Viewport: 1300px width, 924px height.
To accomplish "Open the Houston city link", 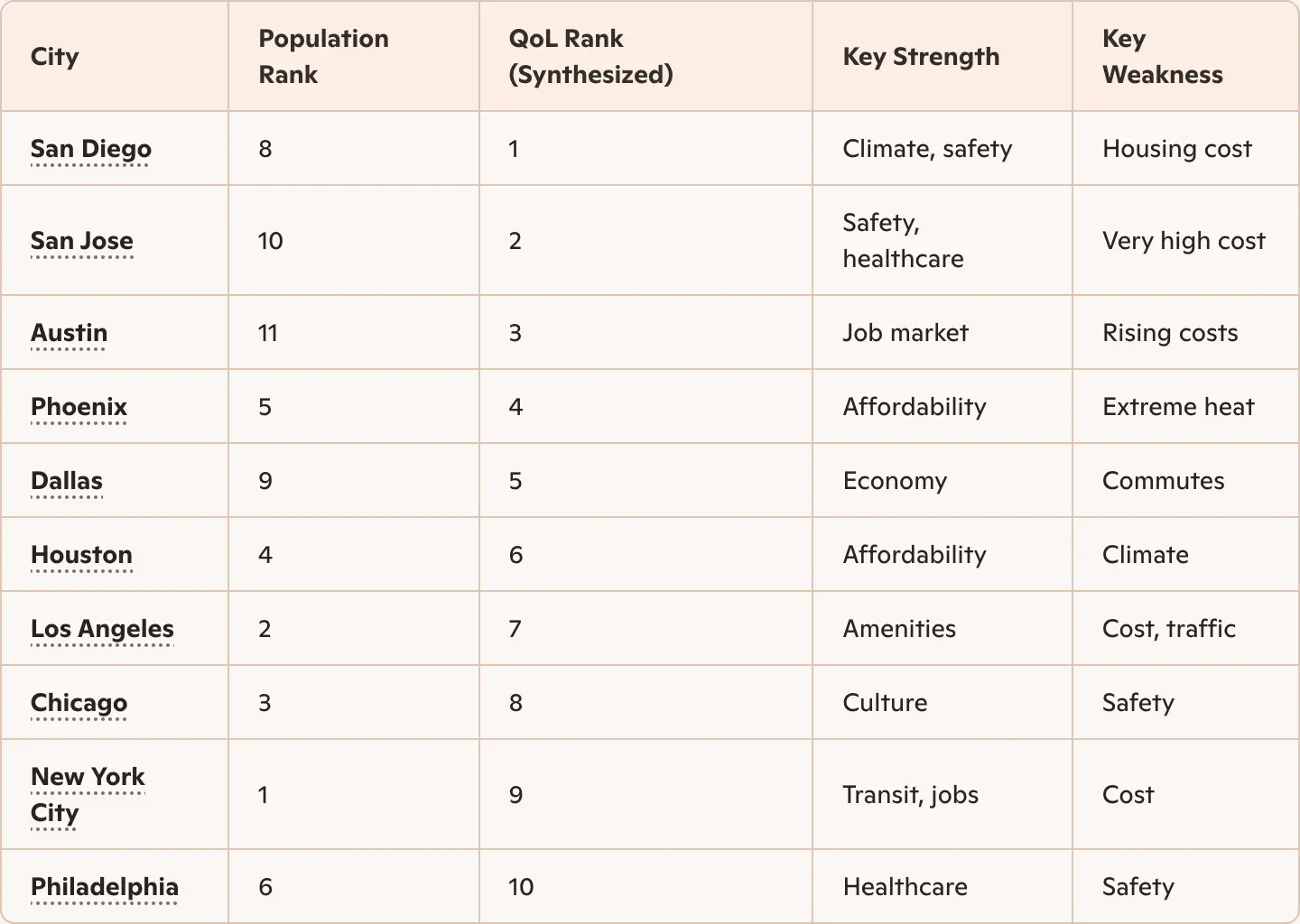I will [x=81, y=555].
